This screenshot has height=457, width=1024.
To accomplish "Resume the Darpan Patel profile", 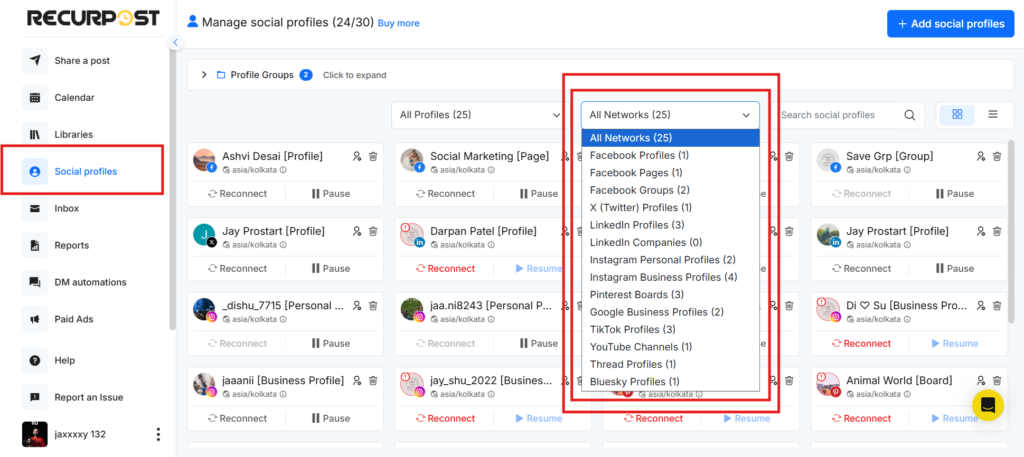I will click(x=539, y=268).
